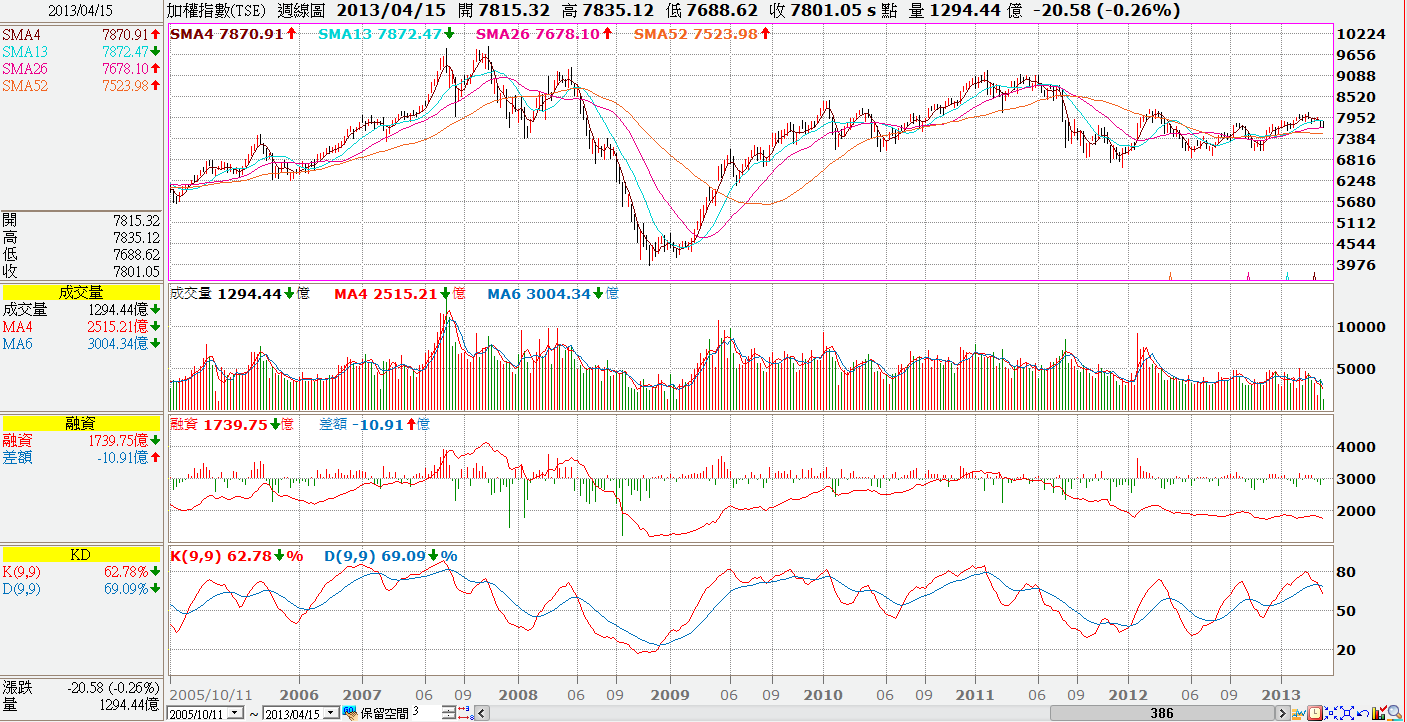This screenshot has height=722, width=1407.
Task: Select the 成交量 yellow panel header
Action: coord(81,292)
